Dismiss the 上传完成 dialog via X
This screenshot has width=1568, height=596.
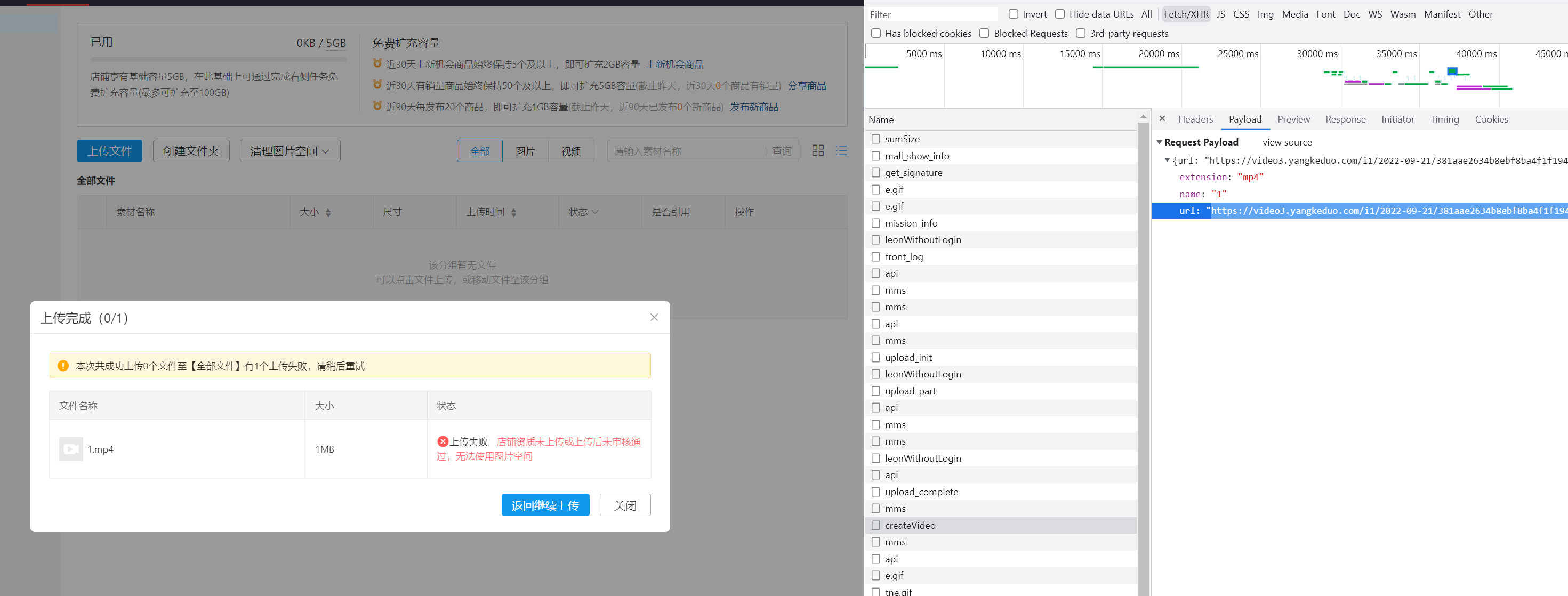(654, 317)
